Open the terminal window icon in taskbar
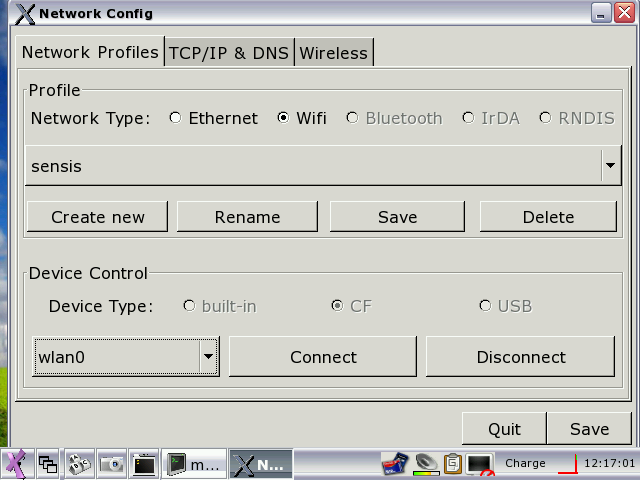This screenshot has height=480, width=640. coord(144,463)
